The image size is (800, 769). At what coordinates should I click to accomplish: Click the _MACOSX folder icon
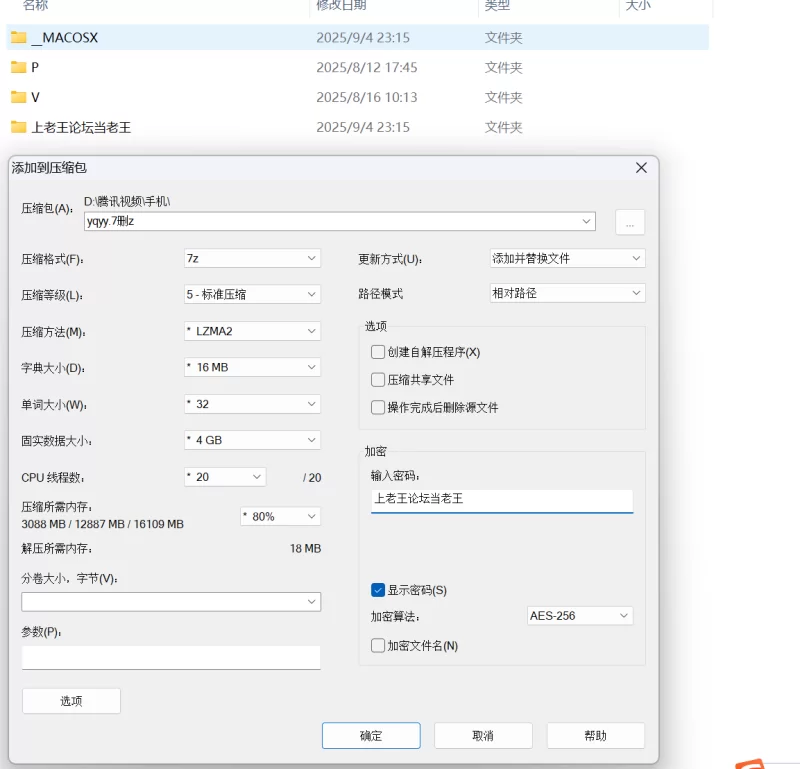[x=19, y=37]
